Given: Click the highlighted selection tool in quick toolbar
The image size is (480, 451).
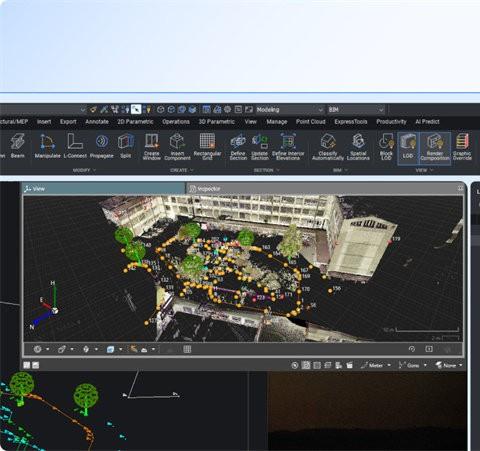Looking at the screenshot, I should pos(136,109).
